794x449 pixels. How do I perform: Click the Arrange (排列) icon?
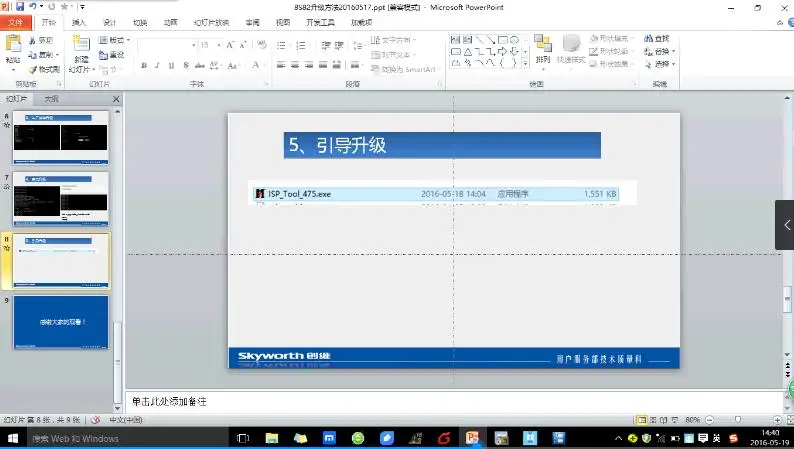[543, 44]
